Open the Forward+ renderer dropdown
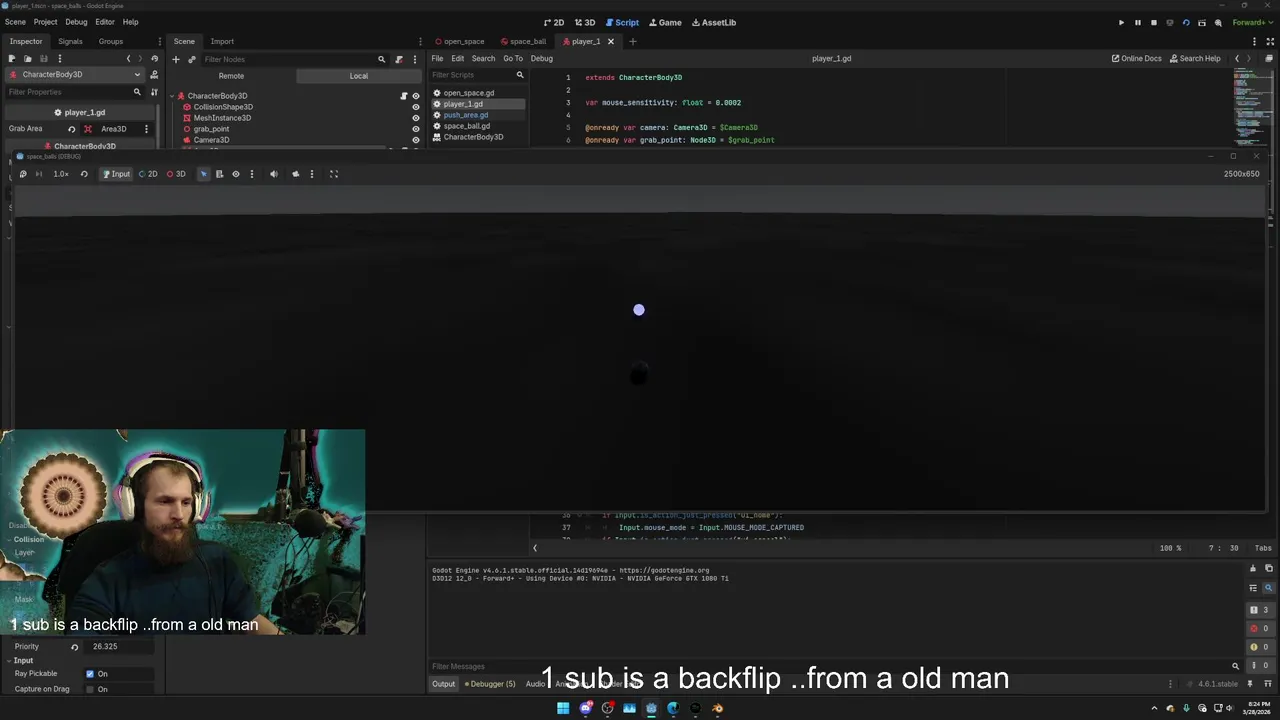The image size is (1280, 720). [x=1251, y=22]
